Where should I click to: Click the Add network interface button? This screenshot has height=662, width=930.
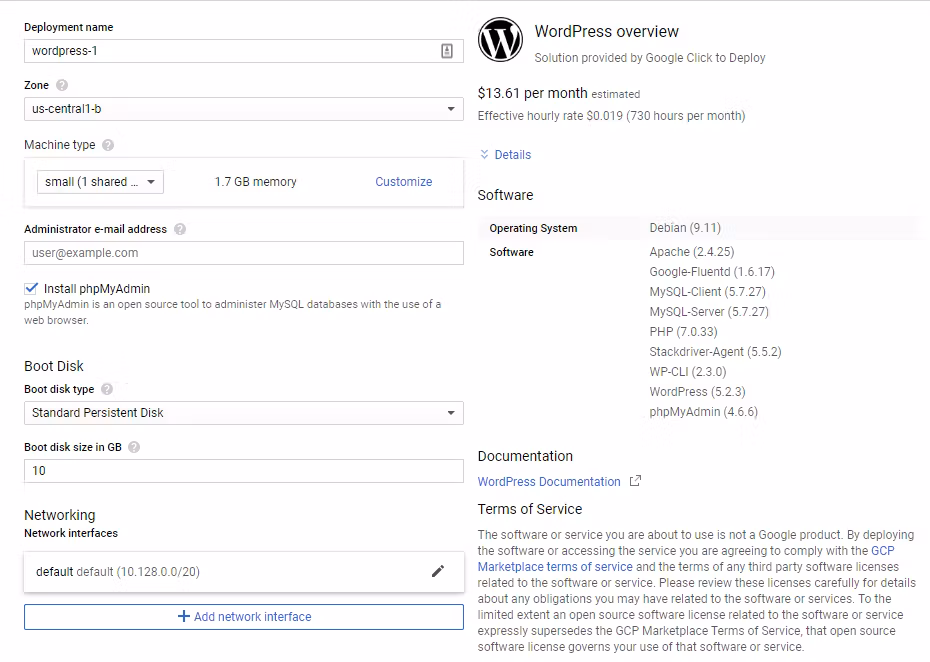click(243, 617)
